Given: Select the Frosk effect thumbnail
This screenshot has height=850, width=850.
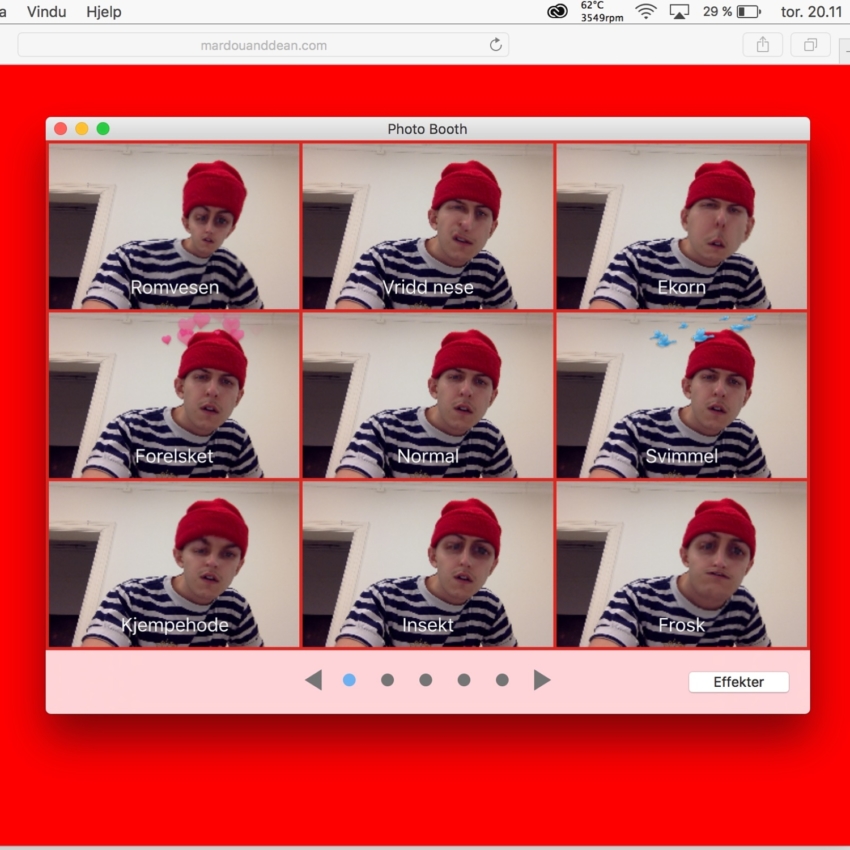Looking at the screenshot, I should coord(681,564).
